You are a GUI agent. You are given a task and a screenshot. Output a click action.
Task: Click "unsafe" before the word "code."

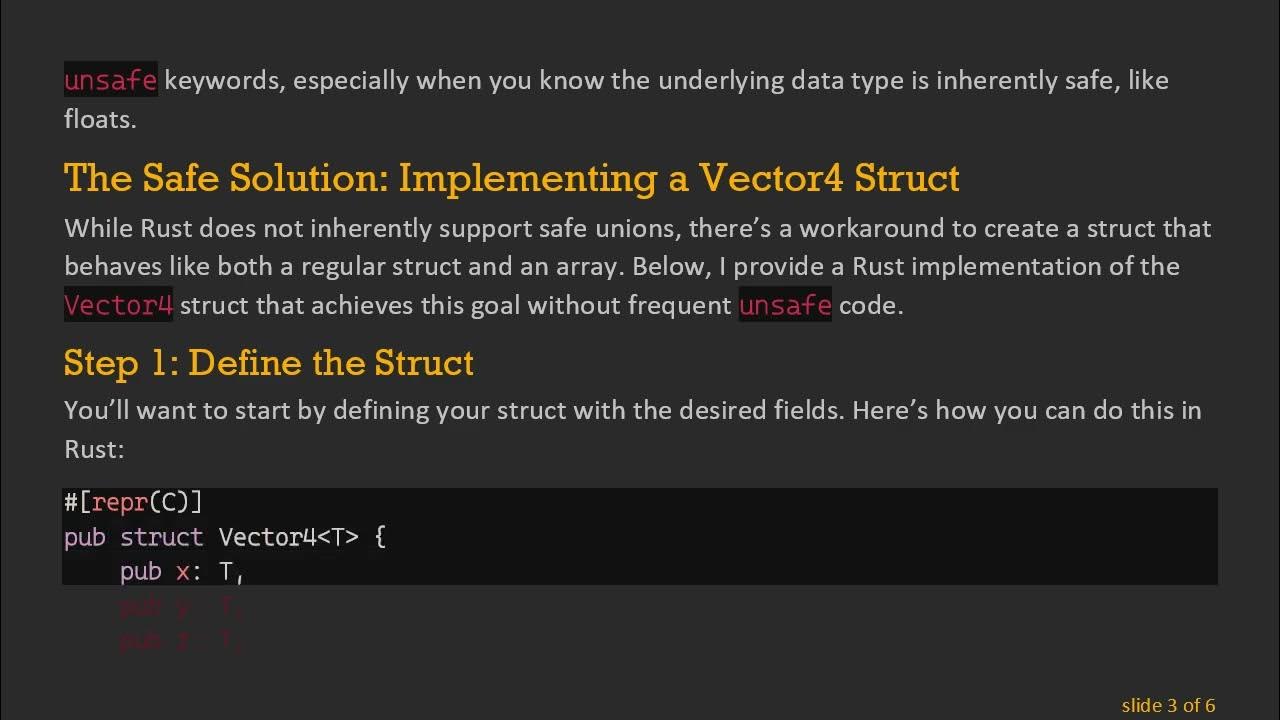[784, 305]
